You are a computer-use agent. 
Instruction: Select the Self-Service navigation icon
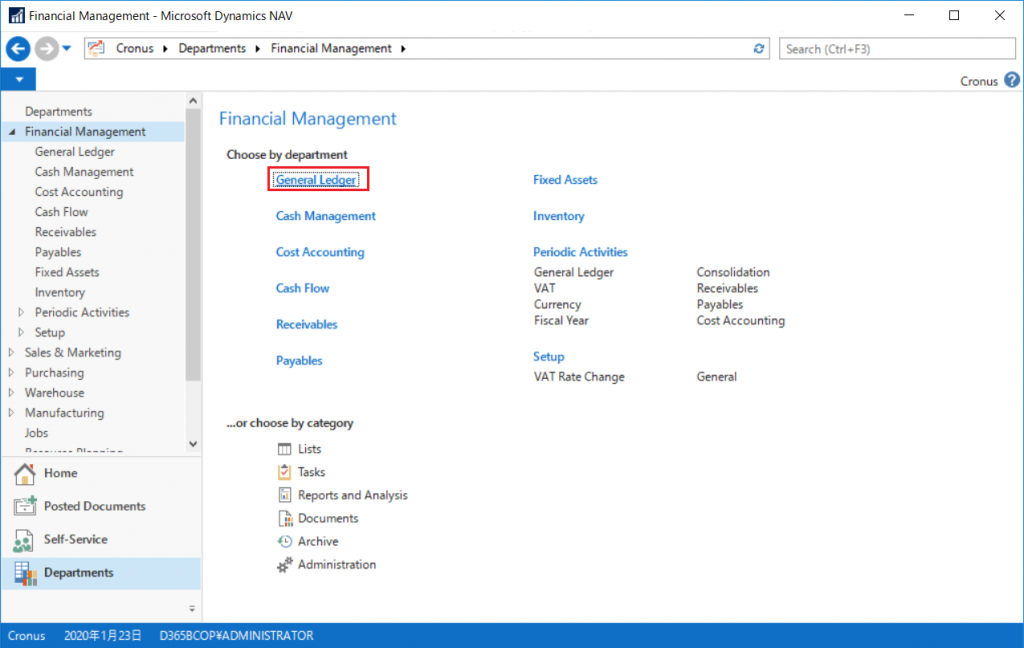pos(25,540)
